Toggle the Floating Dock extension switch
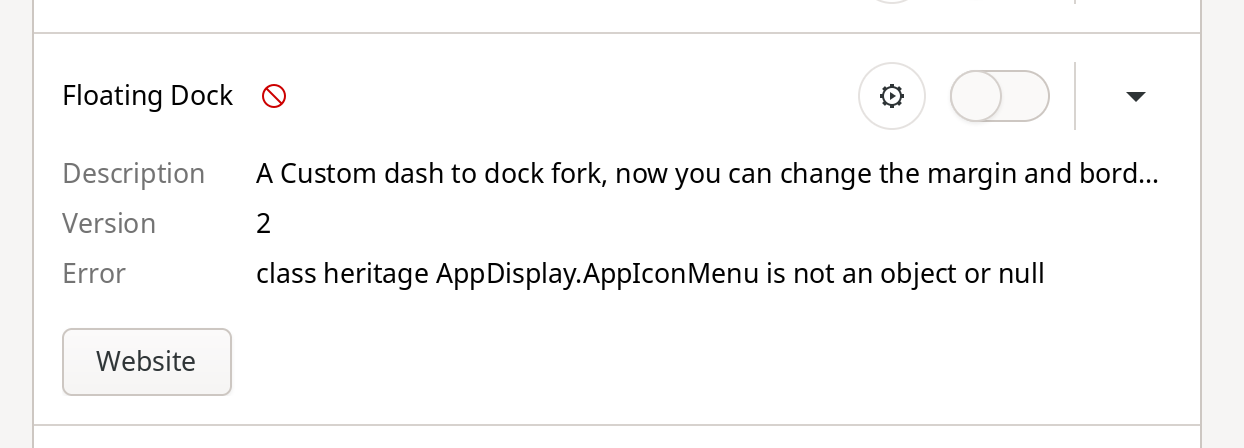Image resolution: width=1244 pixels, height=448 pixels. (1000, 96)
